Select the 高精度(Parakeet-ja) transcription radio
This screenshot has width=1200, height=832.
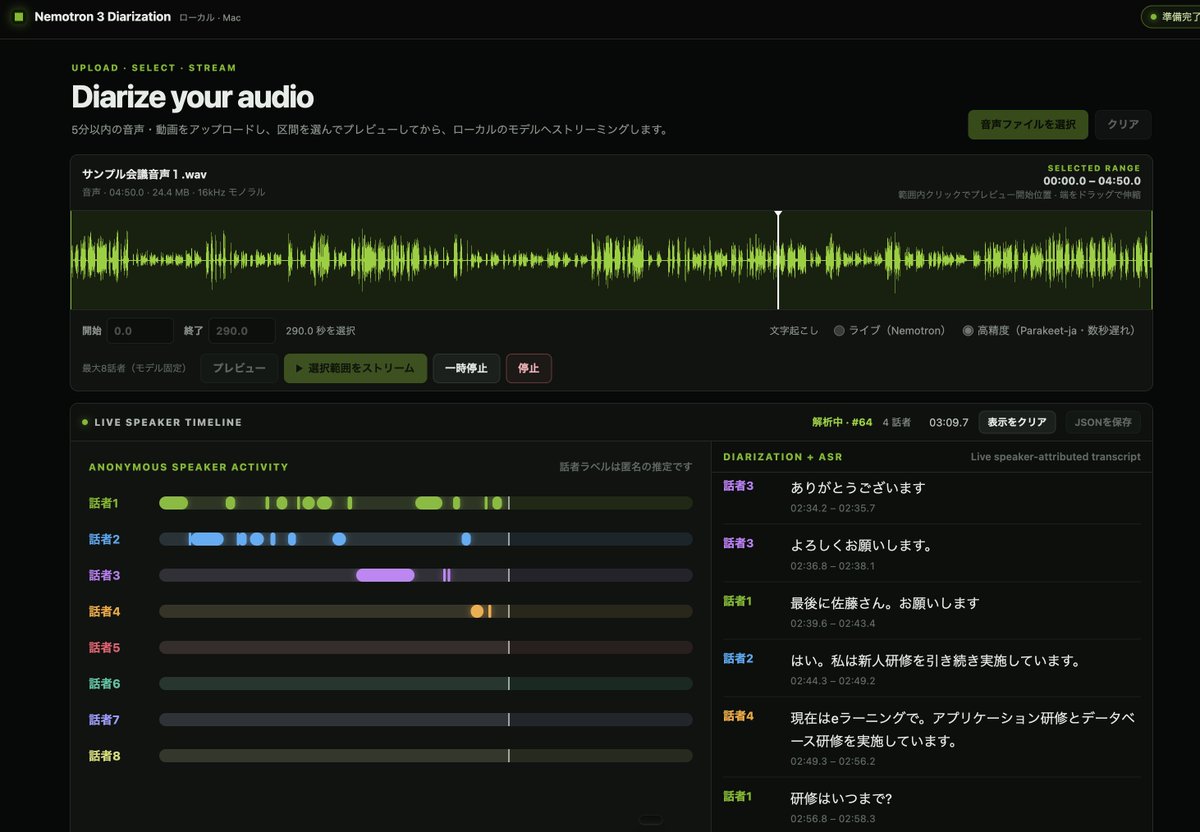968,330
